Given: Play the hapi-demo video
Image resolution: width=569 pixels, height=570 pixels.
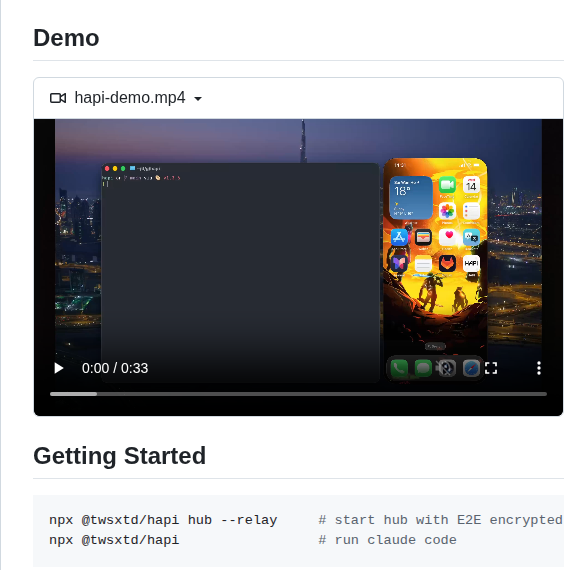Looking at the screenshot, I should 59,368.
